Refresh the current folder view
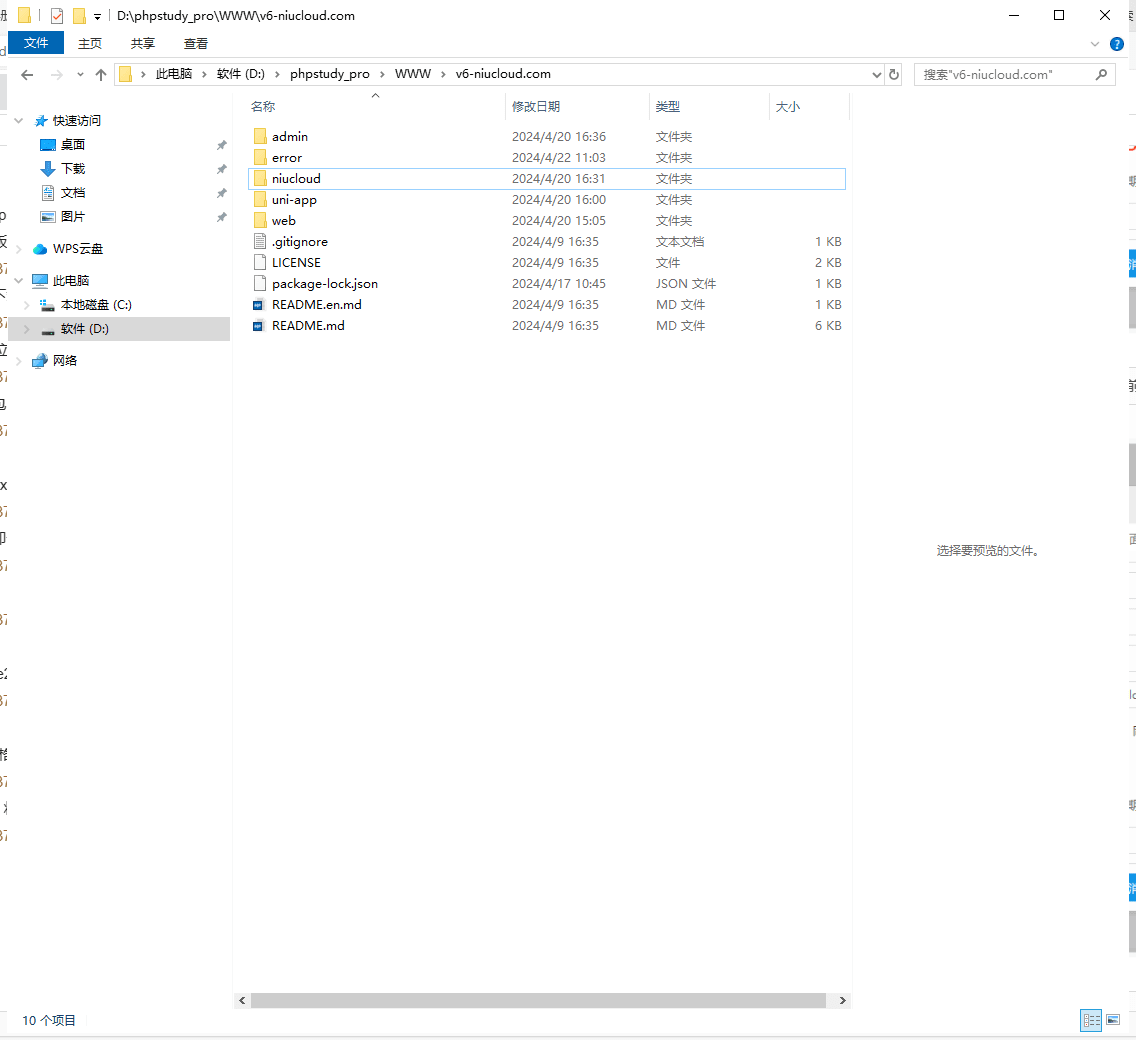1136x1040 pixels. point(894,75)
